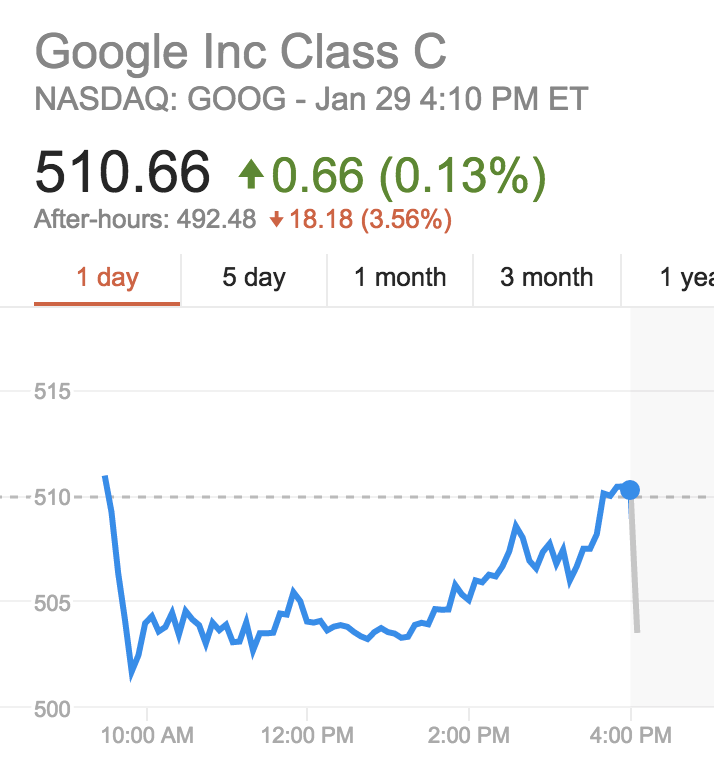Click the blue dot on the chart
The image size is (714, 764).
pos(630,489)
